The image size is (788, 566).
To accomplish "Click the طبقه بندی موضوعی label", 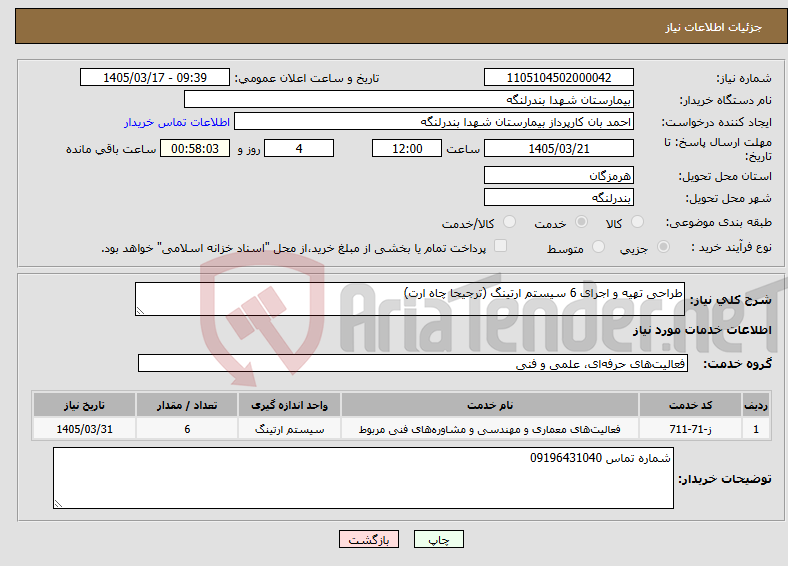I will tap(719, 222).
